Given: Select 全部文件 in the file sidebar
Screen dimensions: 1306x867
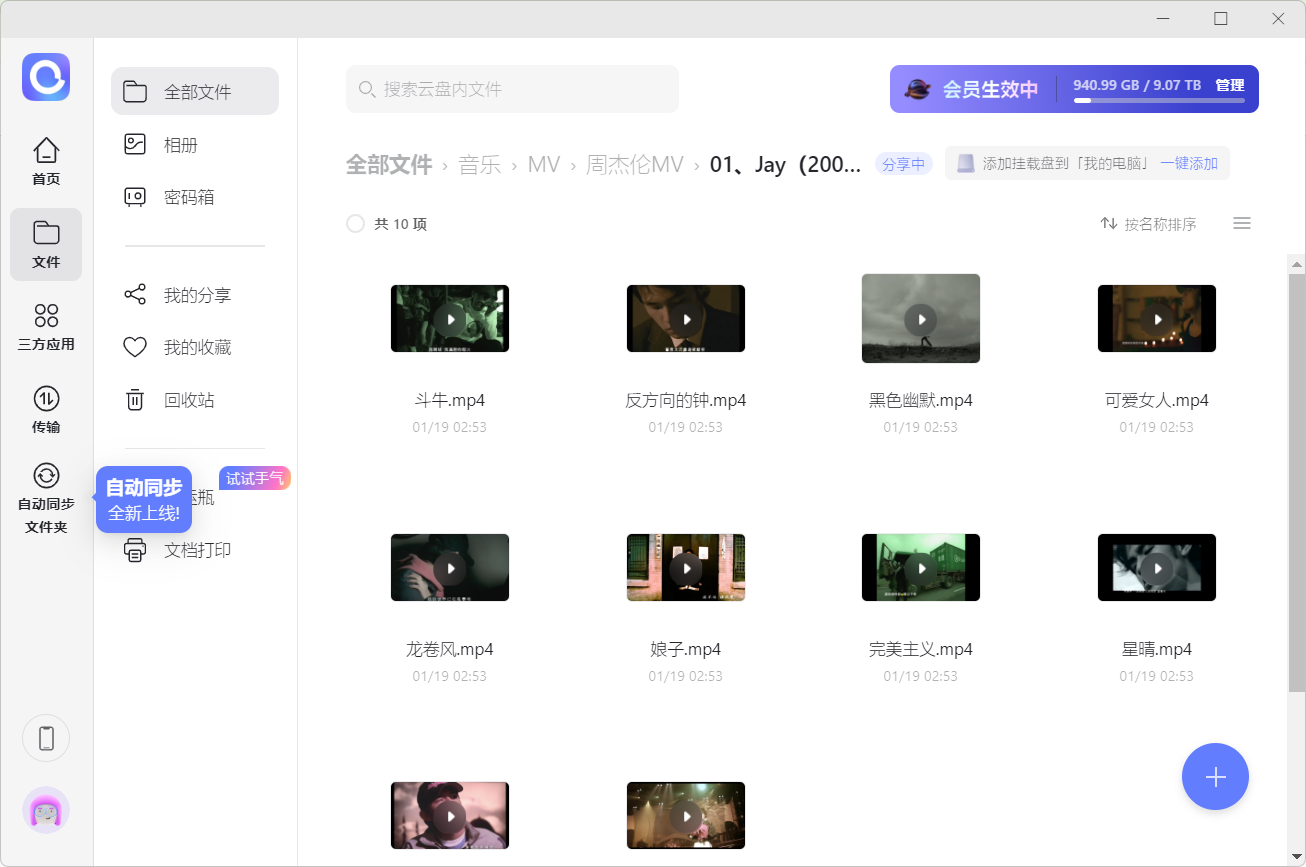Looking at the screenshot, I should pos(195,91).
